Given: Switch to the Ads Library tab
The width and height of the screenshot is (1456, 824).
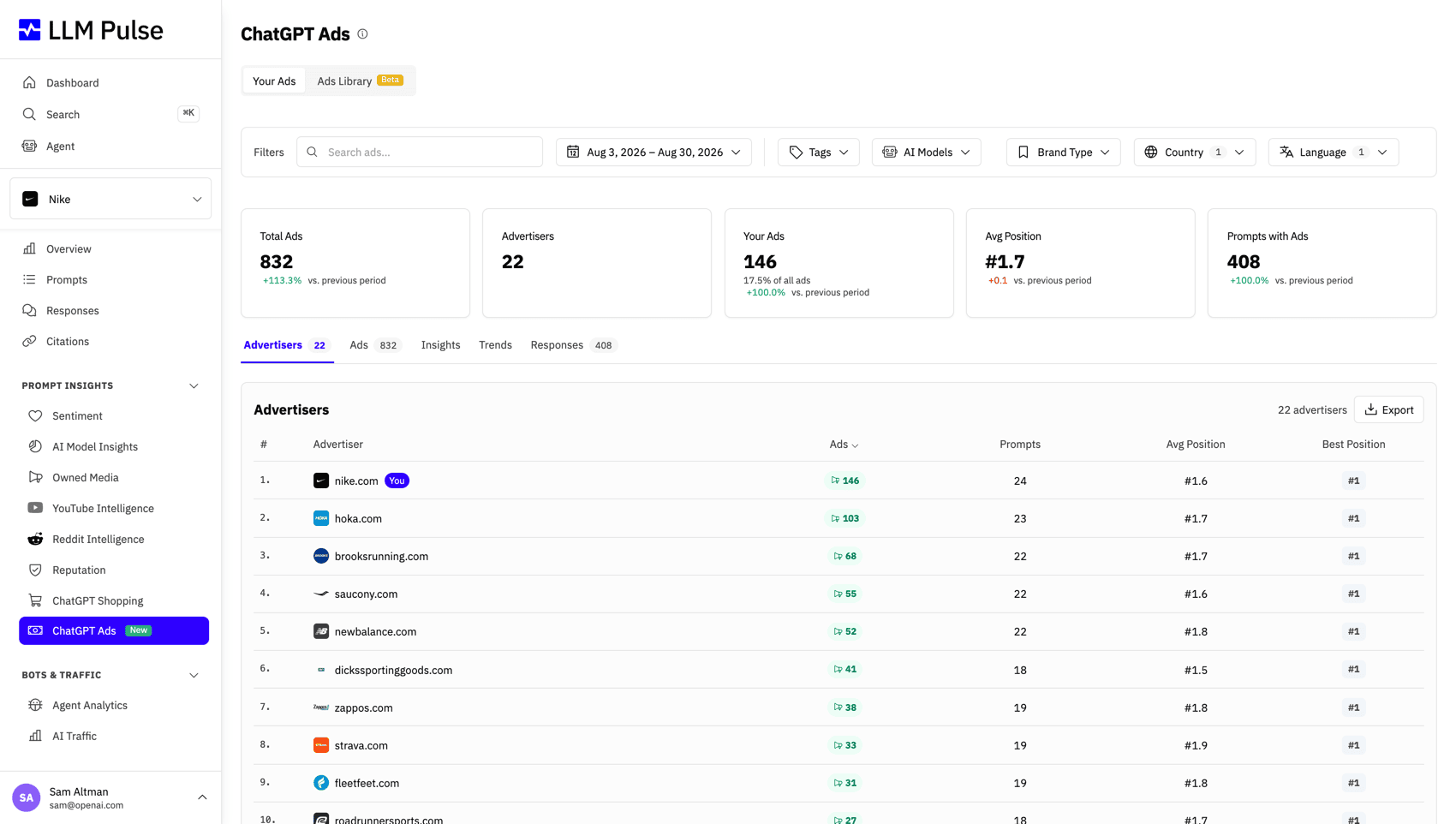Looking at the screenshot, I should tap(360, 81).
